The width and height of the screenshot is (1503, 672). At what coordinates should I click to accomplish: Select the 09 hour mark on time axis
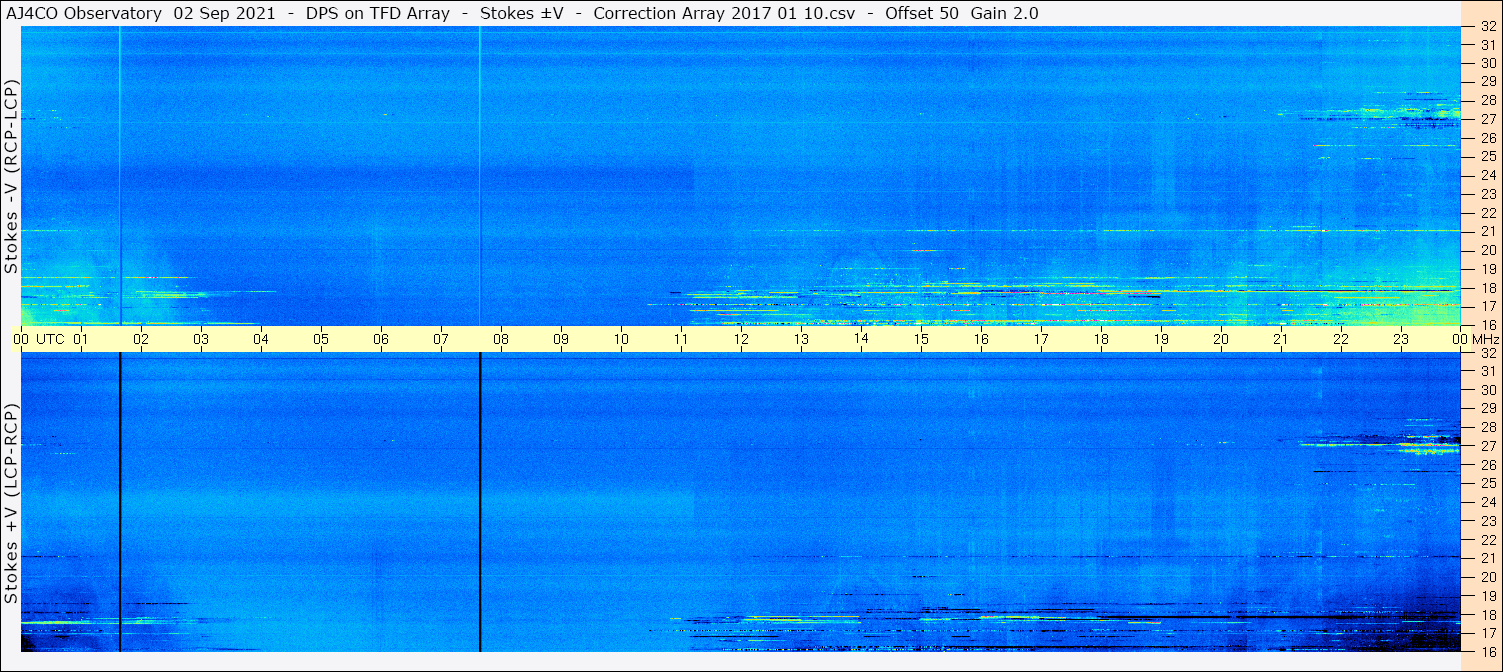561,339
